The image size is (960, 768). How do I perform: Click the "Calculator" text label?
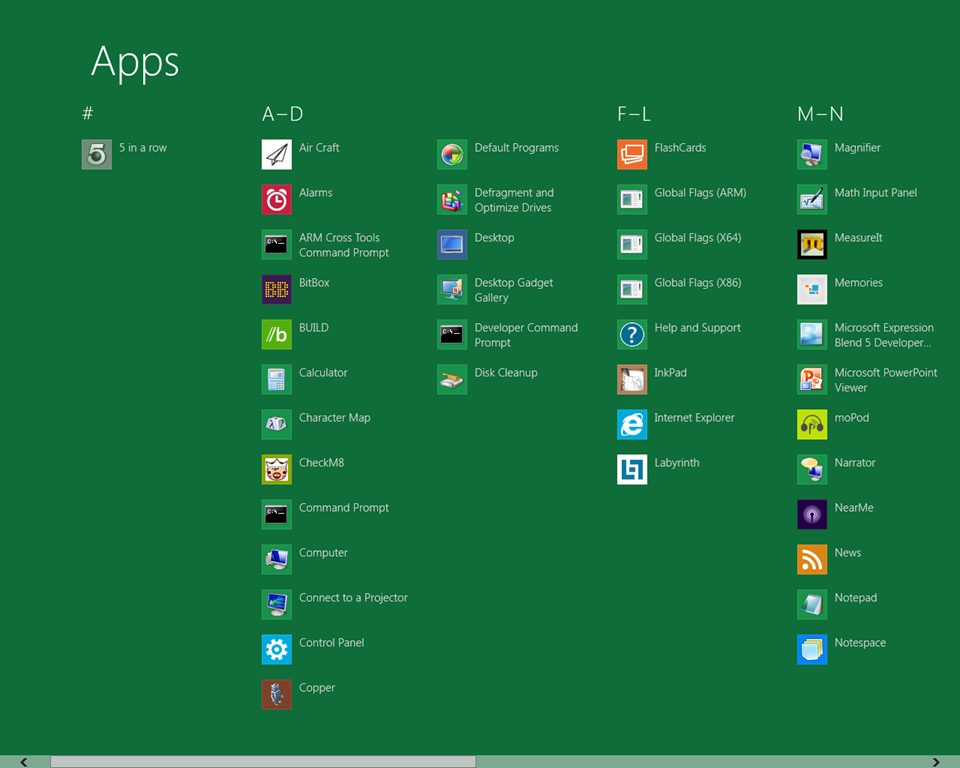[x=323, y=372]
